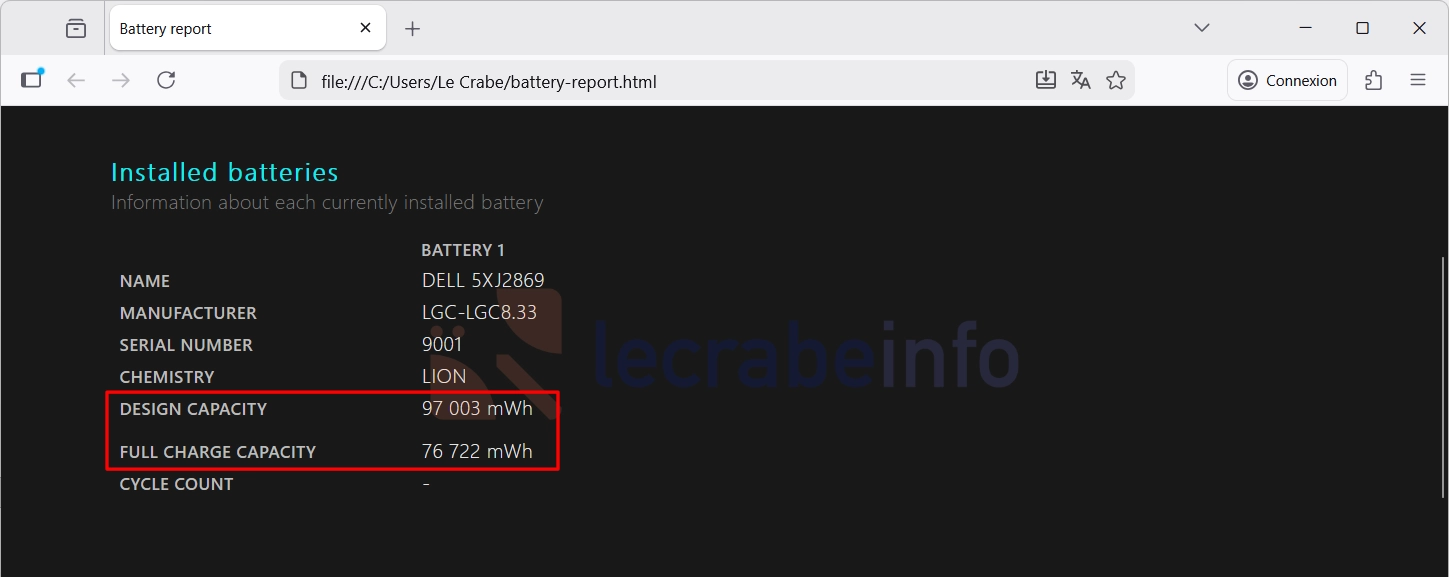Go back to the previous page
The width and height of the screenshot is (1449, 577).
(x=76, y=81)
